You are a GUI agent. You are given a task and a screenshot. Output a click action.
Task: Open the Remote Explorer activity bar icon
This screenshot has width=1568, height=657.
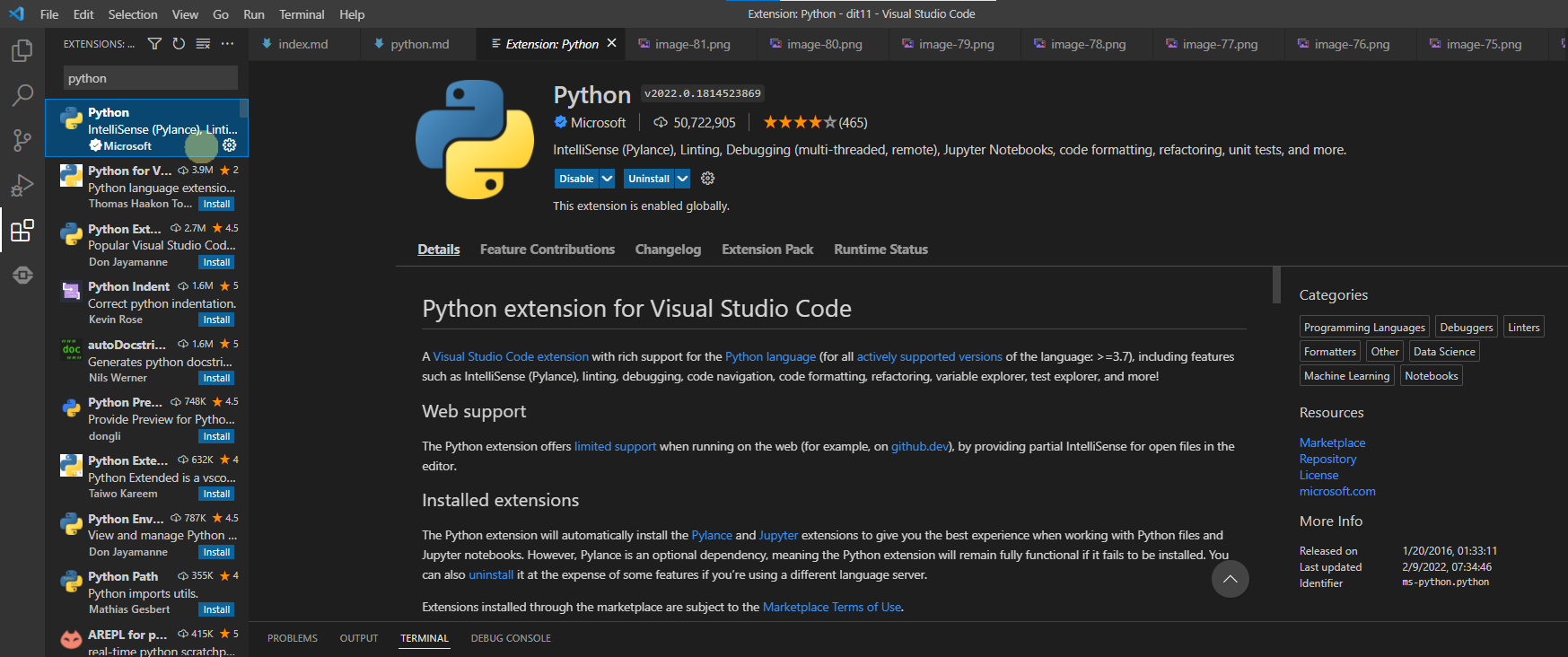tap(22, 276)
